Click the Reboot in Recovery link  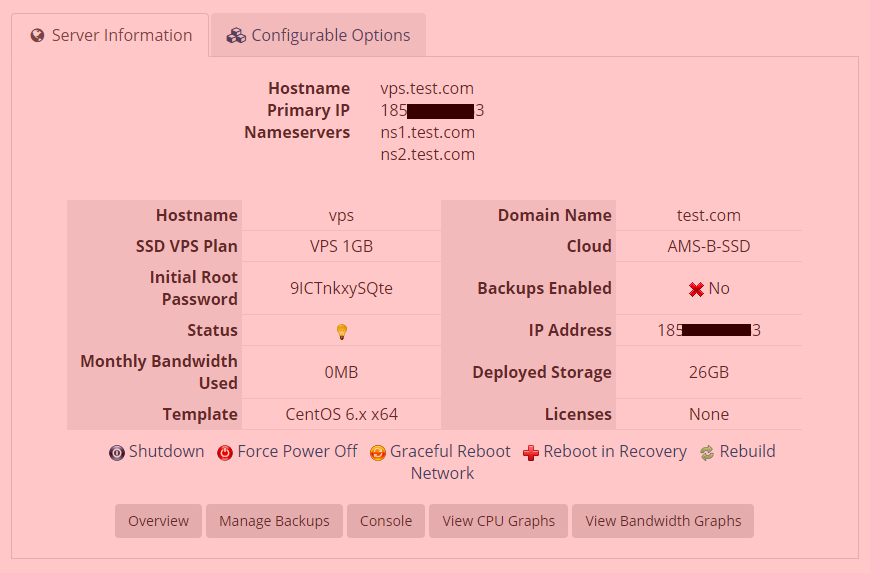coord(615,452)
